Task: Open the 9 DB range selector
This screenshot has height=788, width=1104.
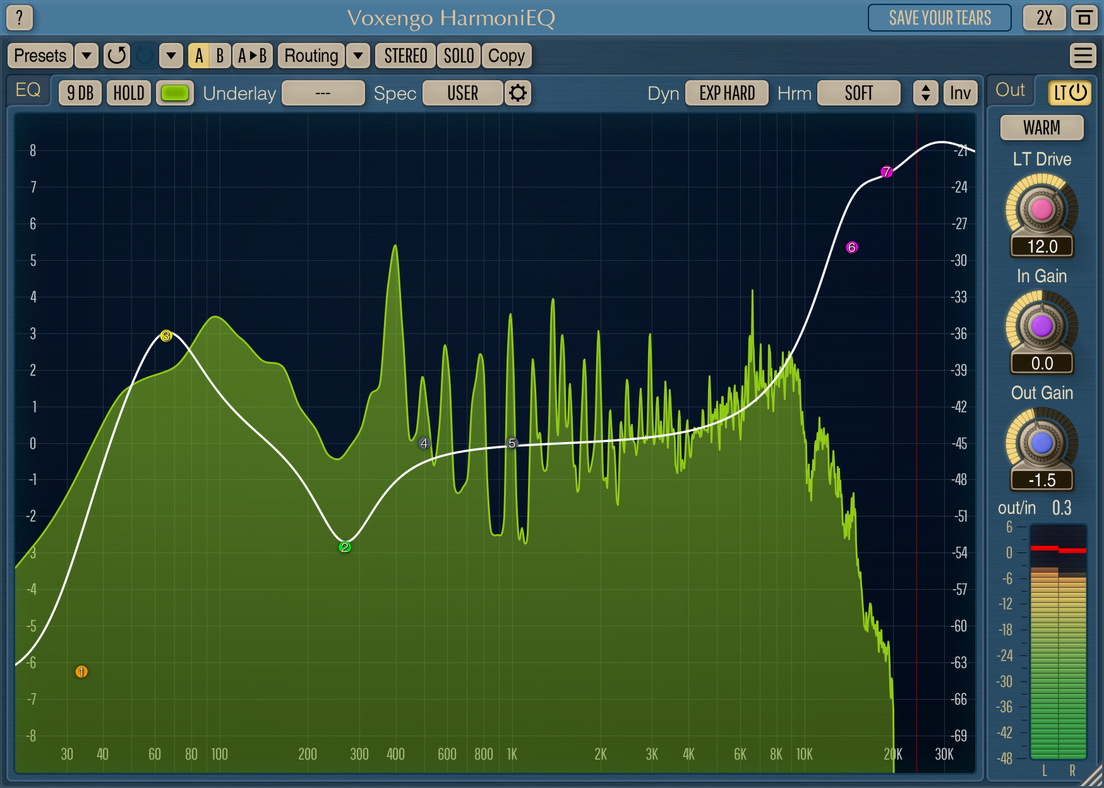Action: 80,93
